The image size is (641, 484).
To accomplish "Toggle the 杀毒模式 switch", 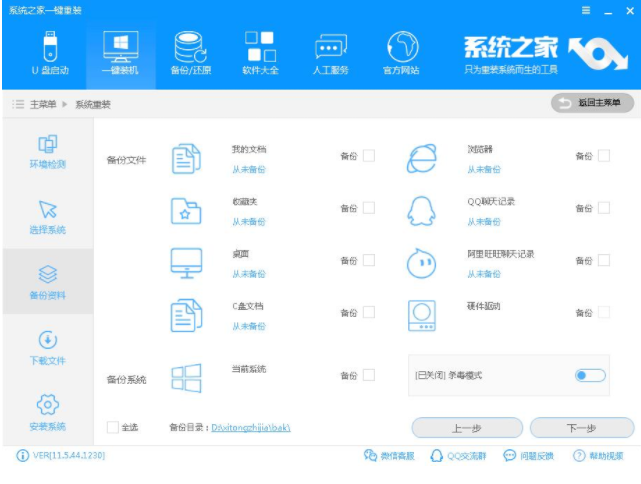I will click(590, 375).
